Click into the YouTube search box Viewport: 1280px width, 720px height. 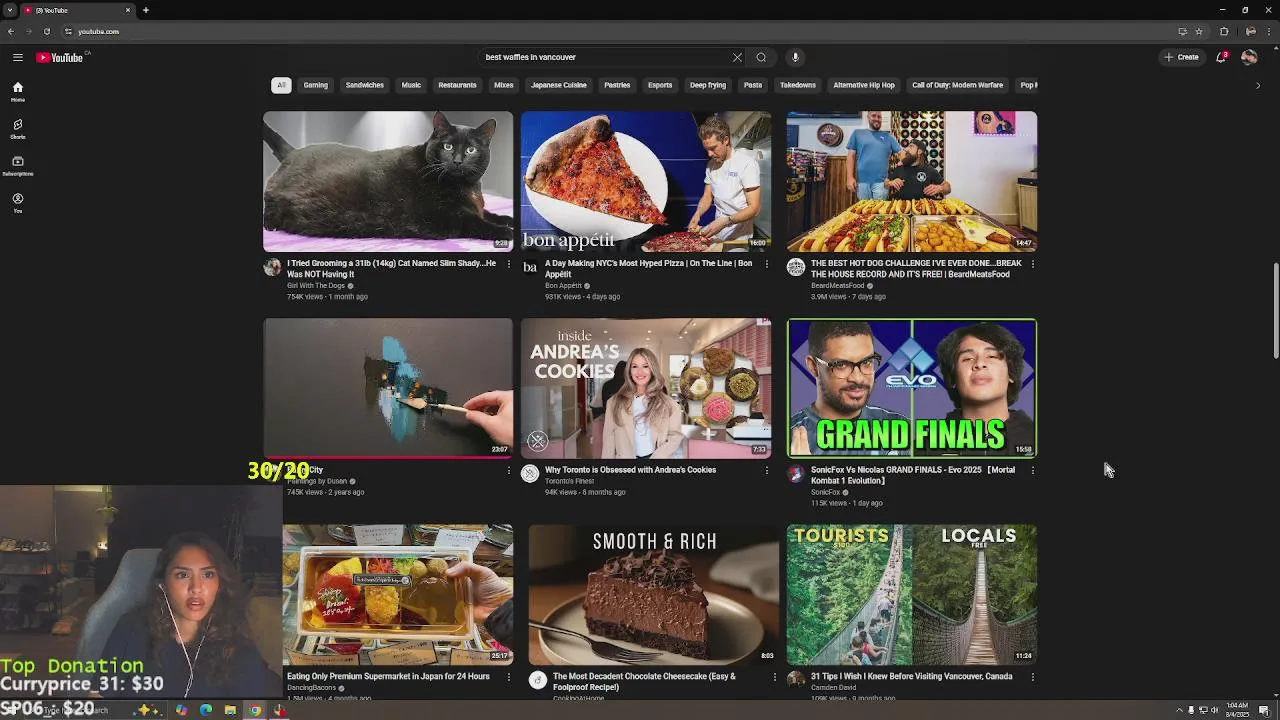point(605,57)
